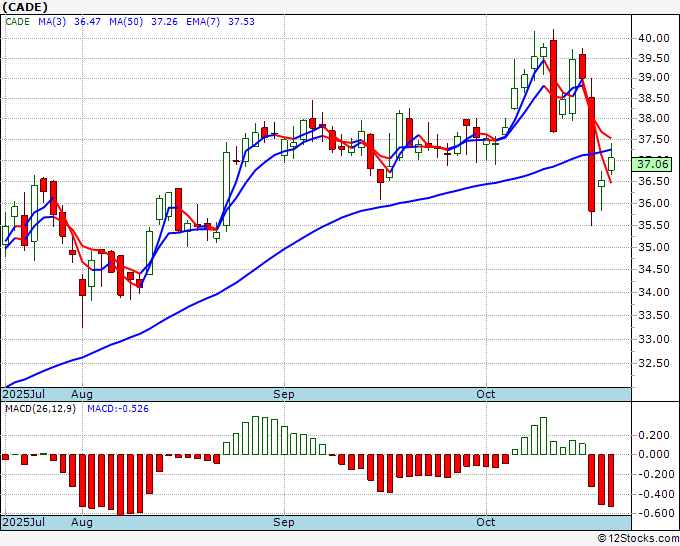Click Aug on price chart time axis

(82, 394)
